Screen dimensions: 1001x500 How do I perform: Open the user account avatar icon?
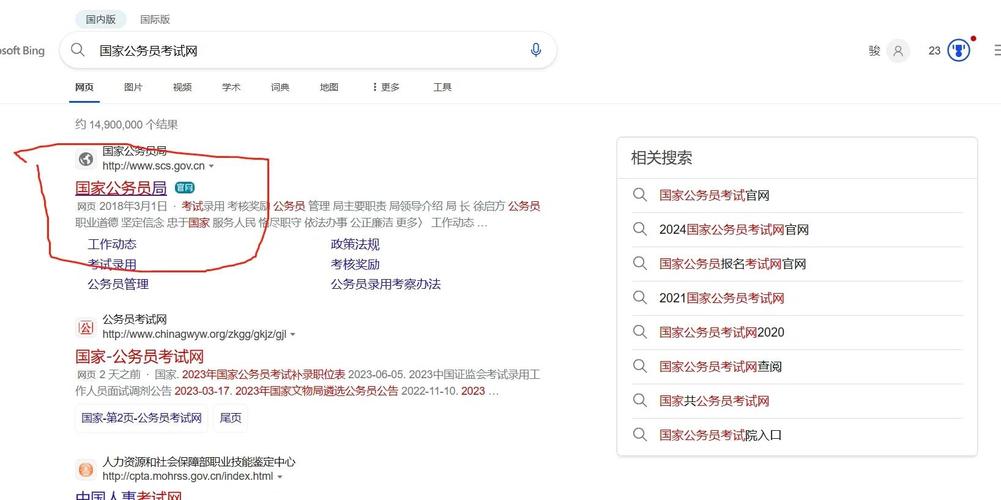point(898,50)
